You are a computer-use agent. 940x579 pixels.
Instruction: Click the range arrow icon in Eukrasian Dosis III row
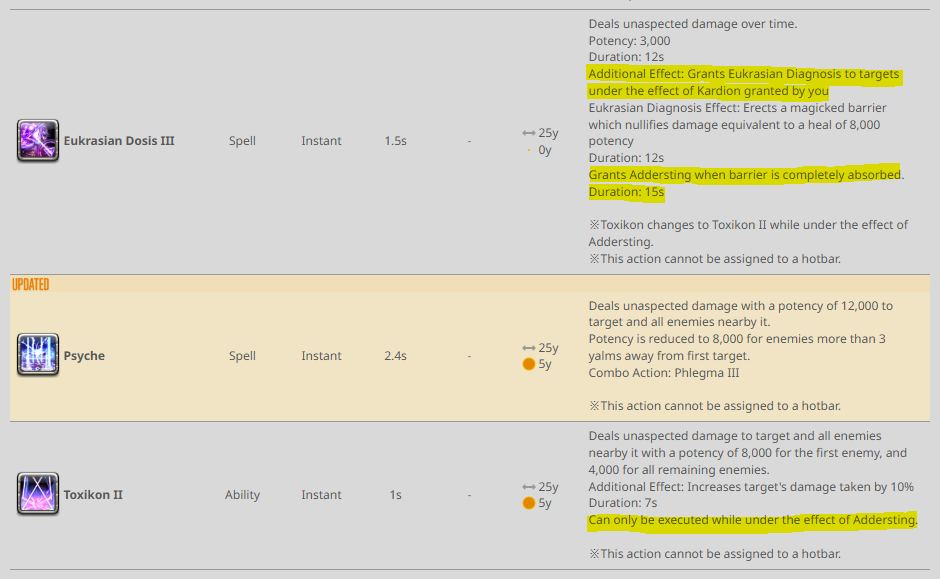click(529, 132)
